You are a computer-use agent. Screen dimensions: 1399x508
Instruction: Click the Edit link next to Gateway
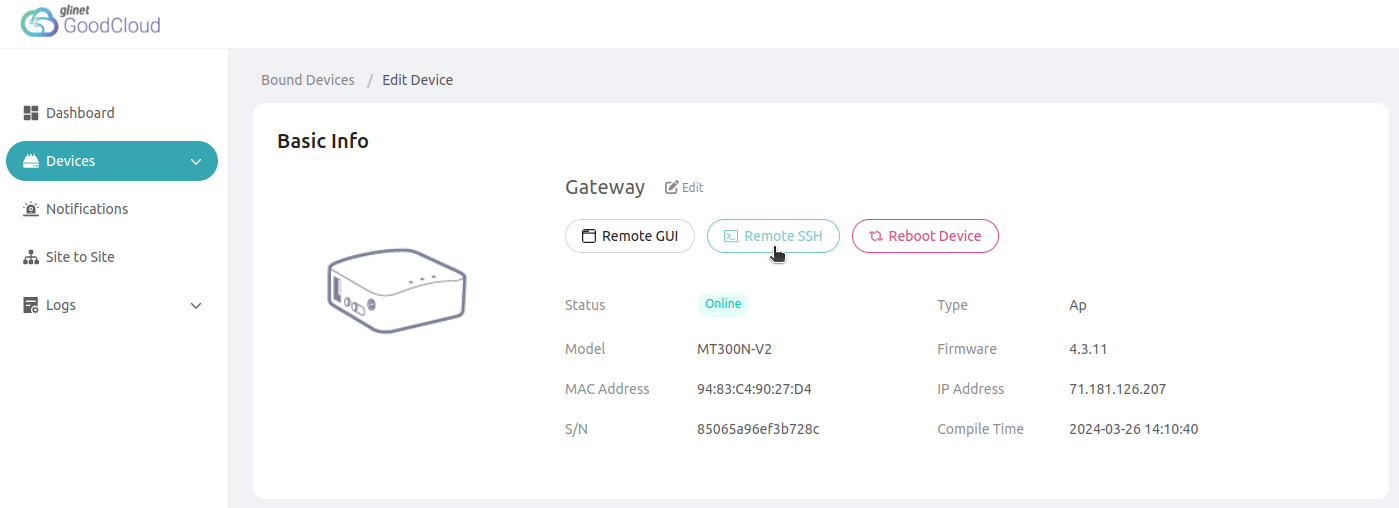tap(692, 187)
